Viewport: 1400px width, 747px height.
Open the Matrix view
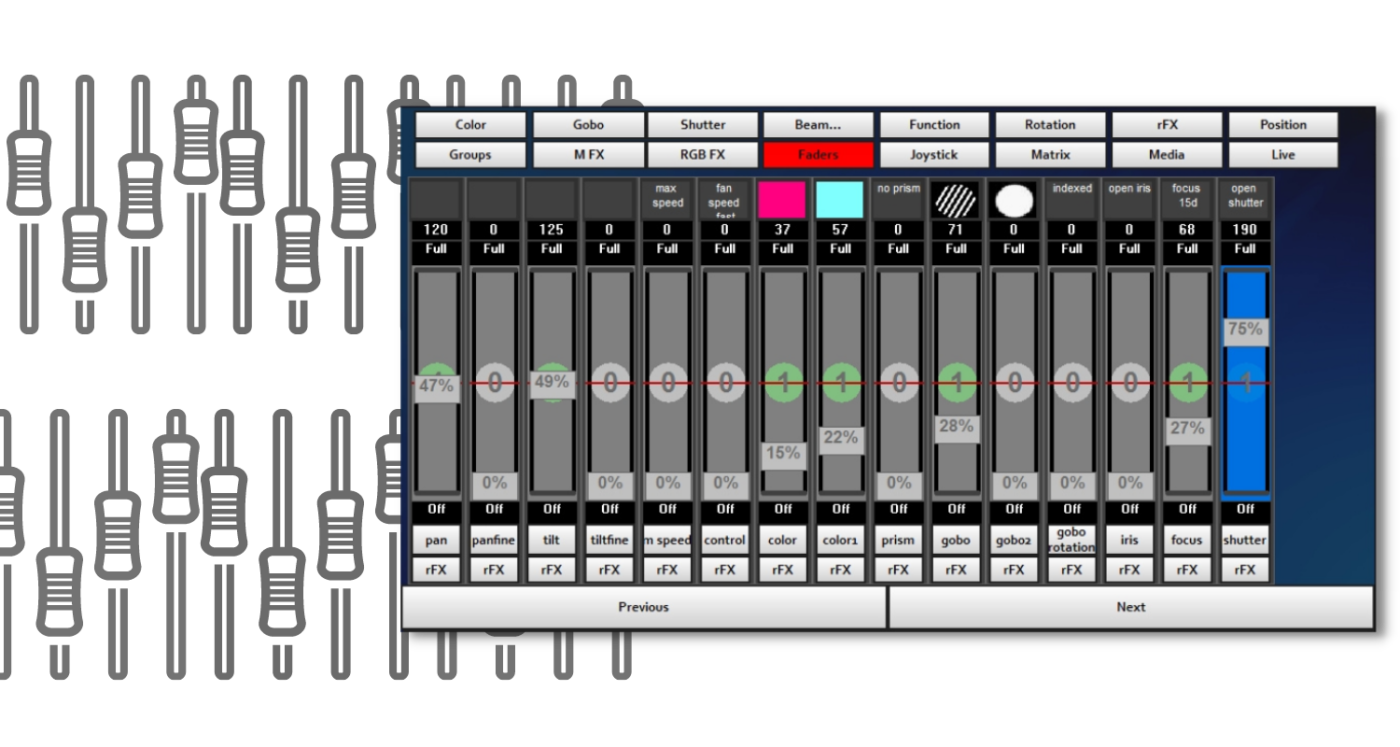[1050, 155]
